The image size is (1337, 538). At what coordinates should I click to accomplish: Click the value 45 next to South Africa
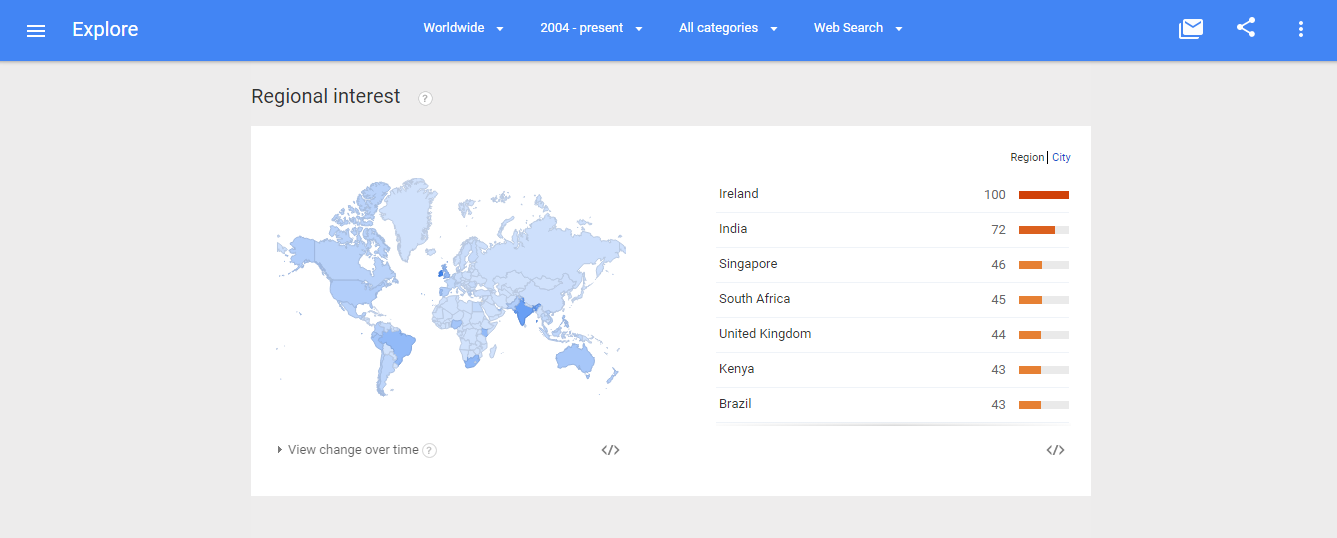(999, 300)
